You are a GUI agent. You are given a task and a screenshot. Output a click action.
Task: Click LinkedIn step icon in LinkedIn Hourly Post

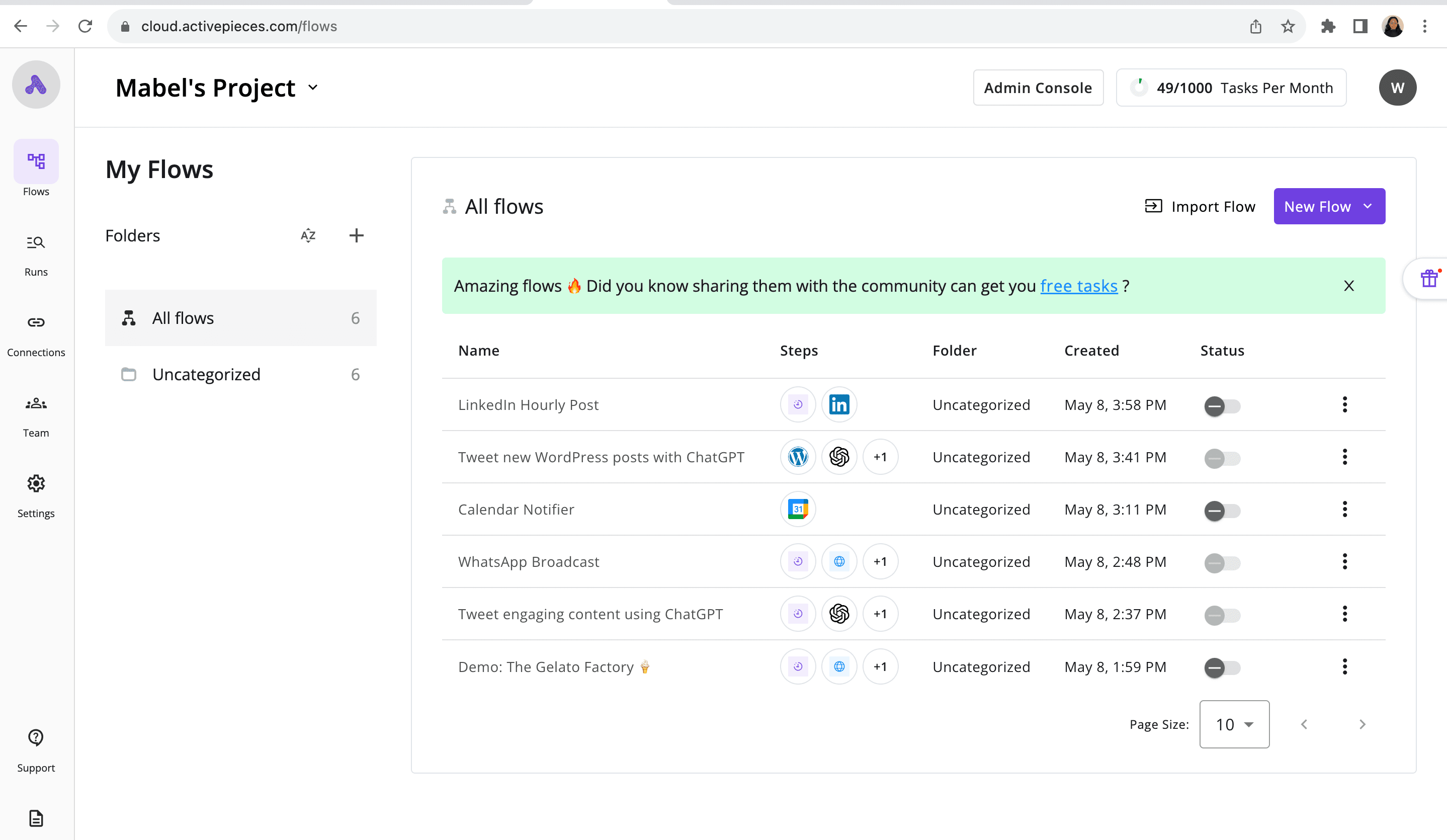click(839, 404)
